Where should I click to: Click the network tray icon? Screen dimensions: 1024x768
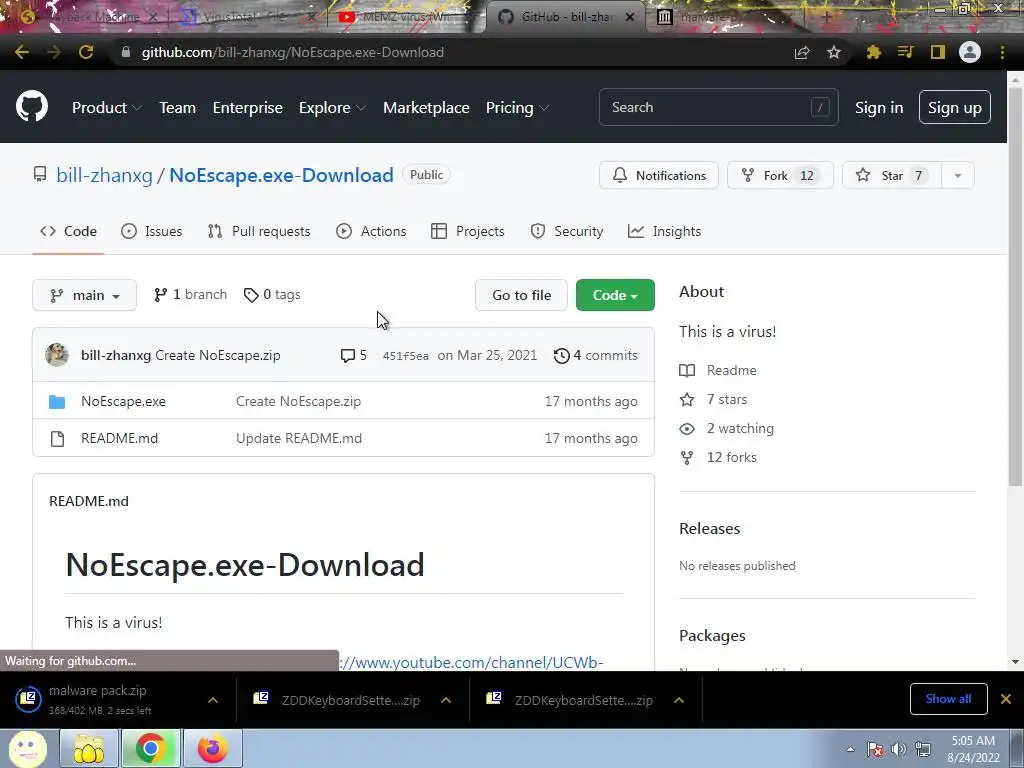pyautogui.click(x=923, y=749)
